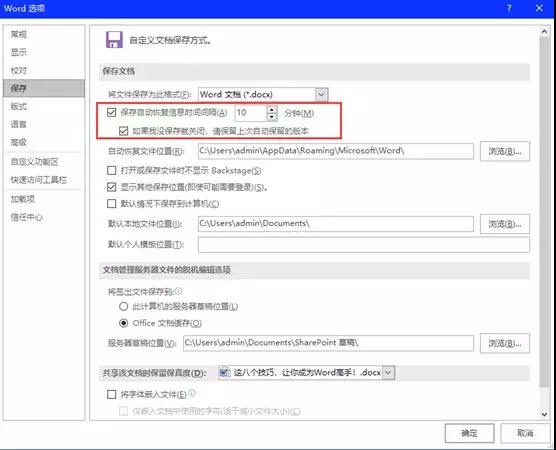Select 此计算机的服务器草稿位置 radio button

click(123, 306)
